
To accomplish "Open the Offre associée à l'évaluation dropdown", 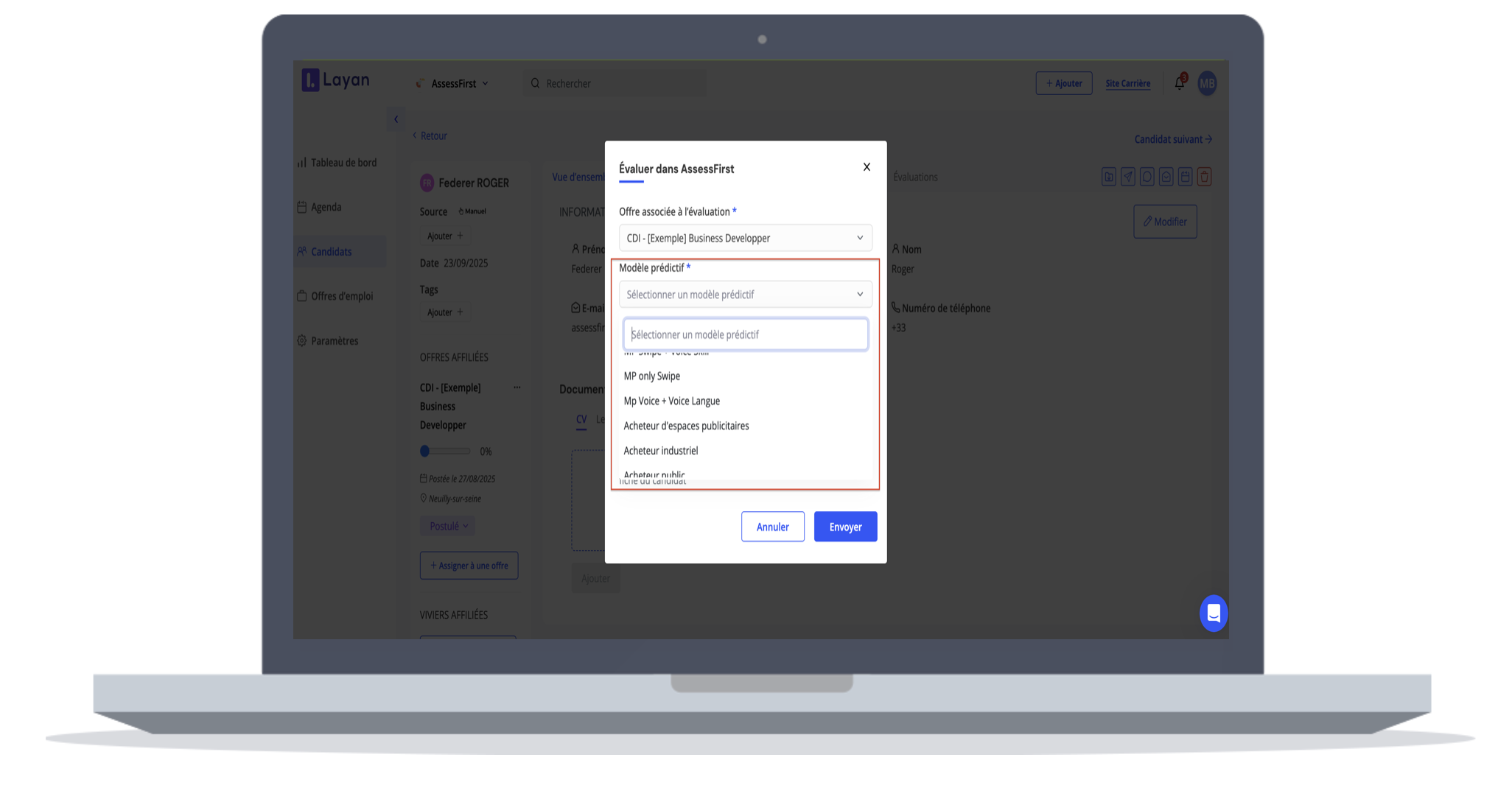I will pos(745,238).
